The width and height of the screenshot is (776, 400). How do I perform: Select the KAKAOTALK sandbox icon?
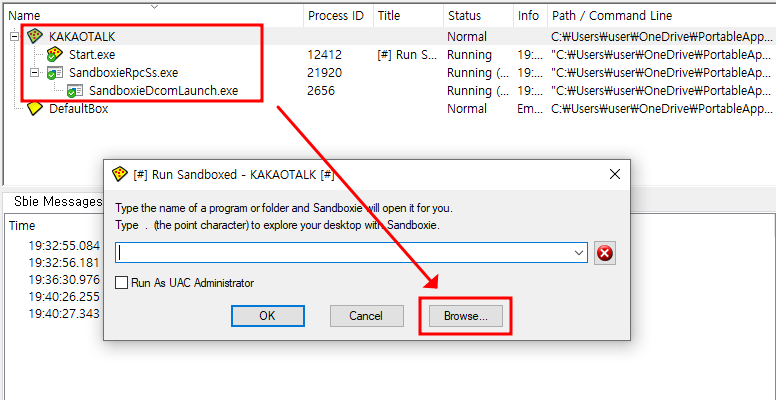click(x=34, y=36)
